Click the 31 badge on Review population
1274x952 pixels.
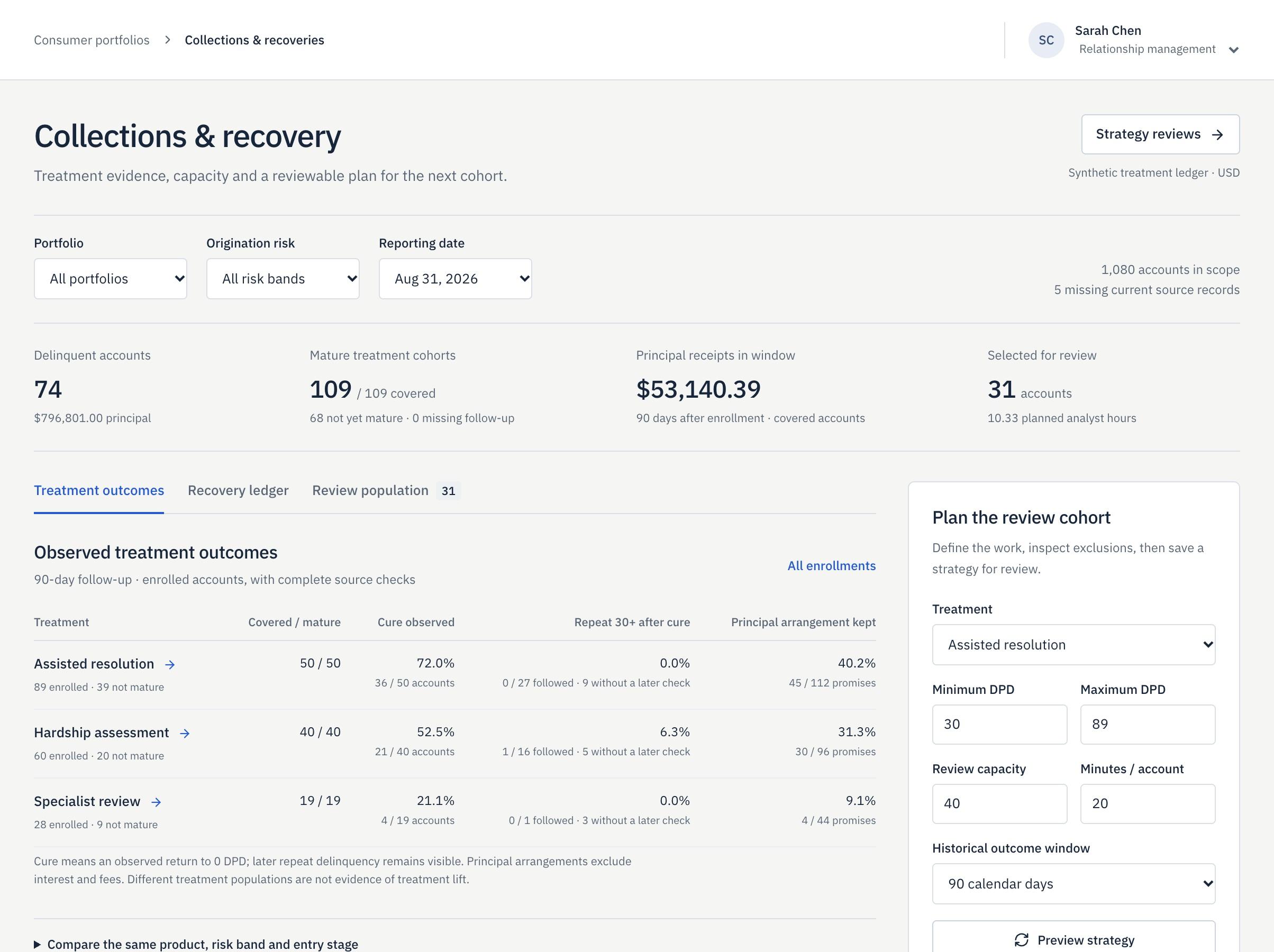(448, 491)
